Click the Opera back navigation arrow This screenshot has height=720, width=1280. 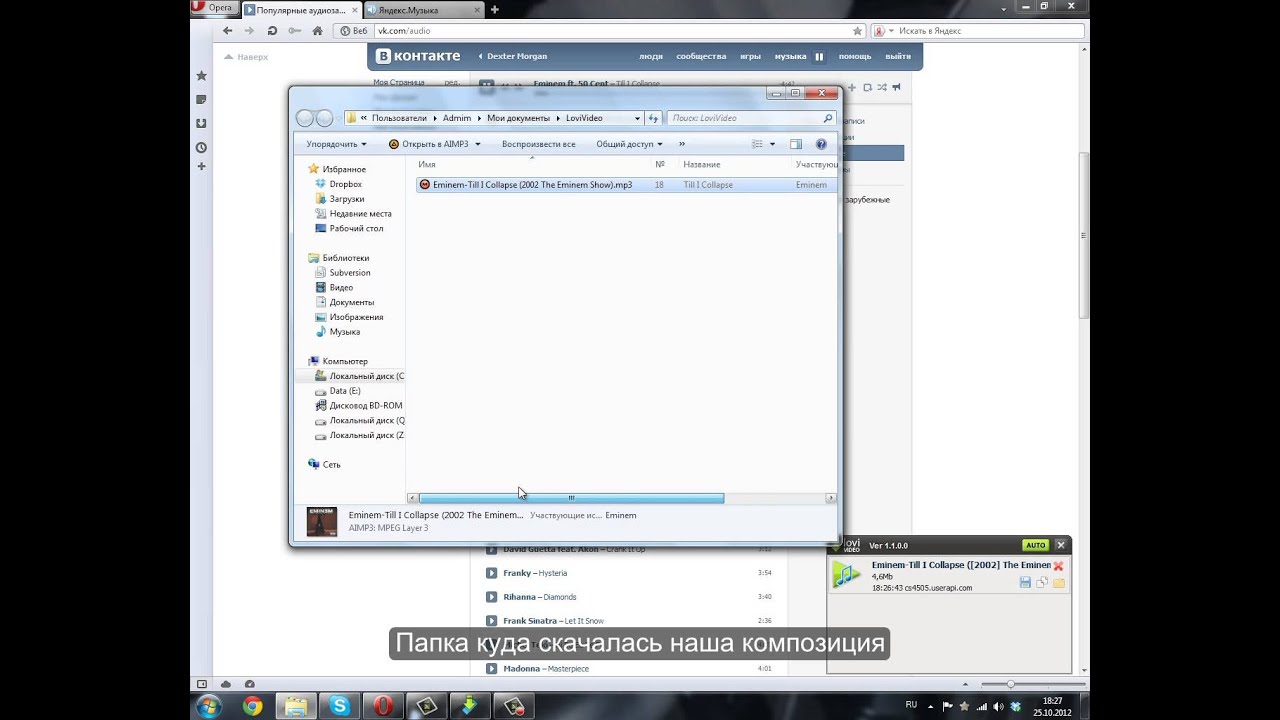point(228,31)
